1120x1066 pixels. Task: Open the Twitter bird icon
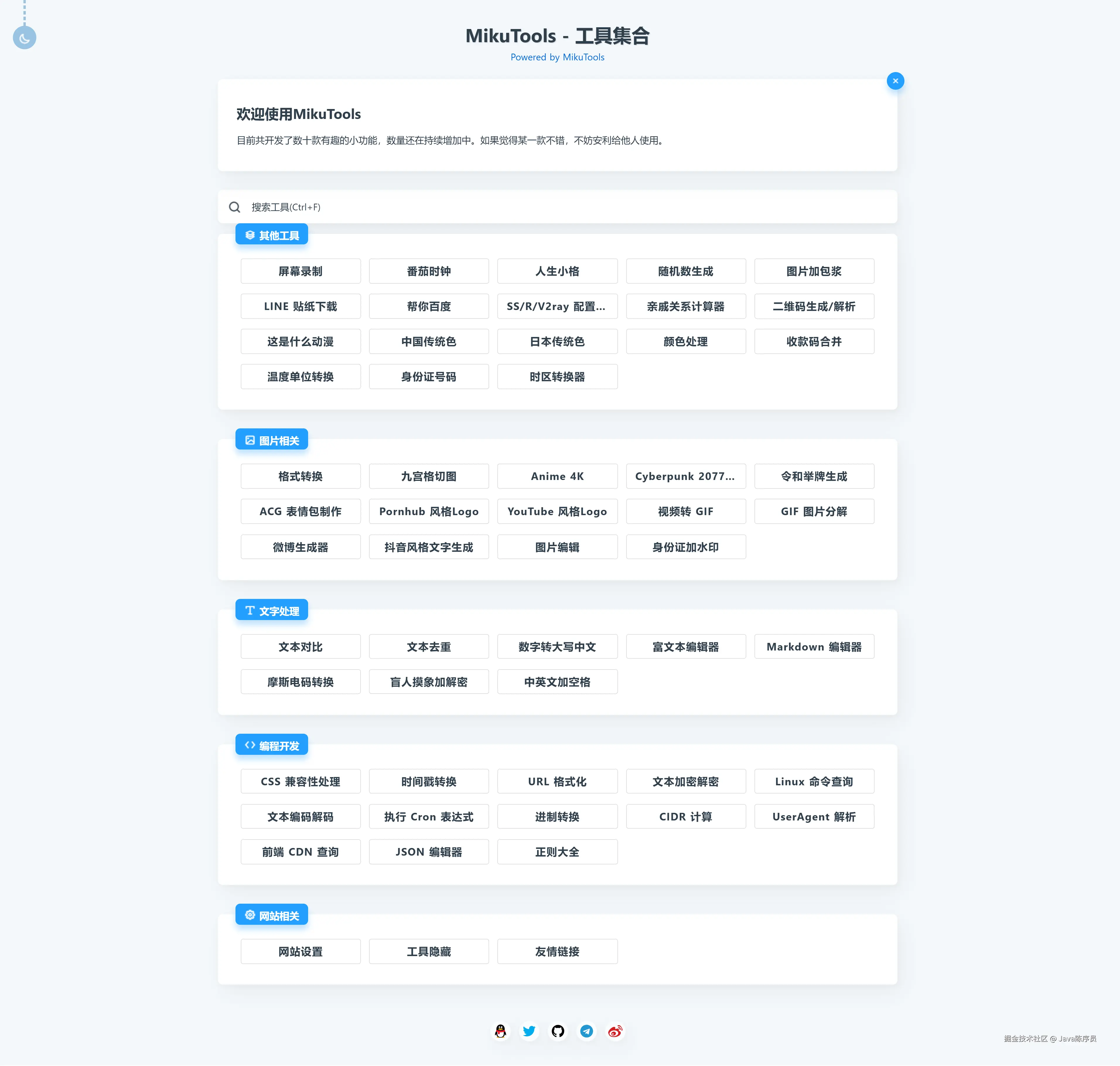pyautogui.click(x=529, y=1031)
